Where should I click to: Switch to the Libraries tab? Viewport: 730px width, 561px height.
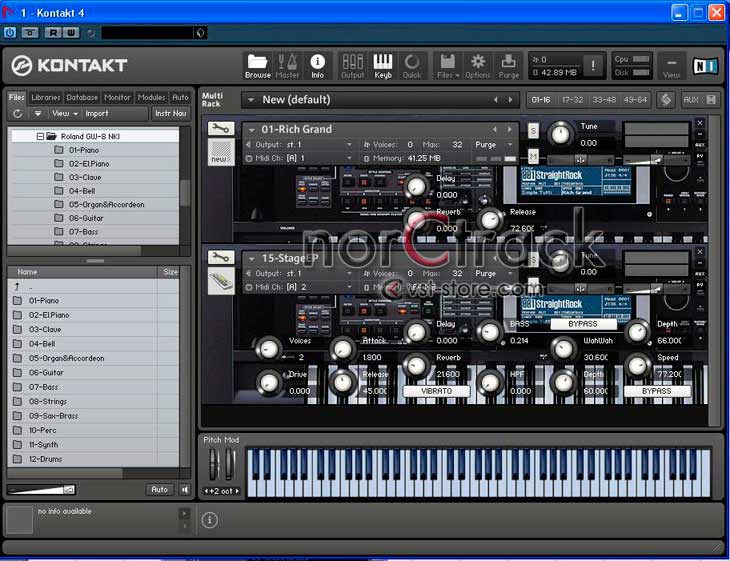(x=46, y=97)
